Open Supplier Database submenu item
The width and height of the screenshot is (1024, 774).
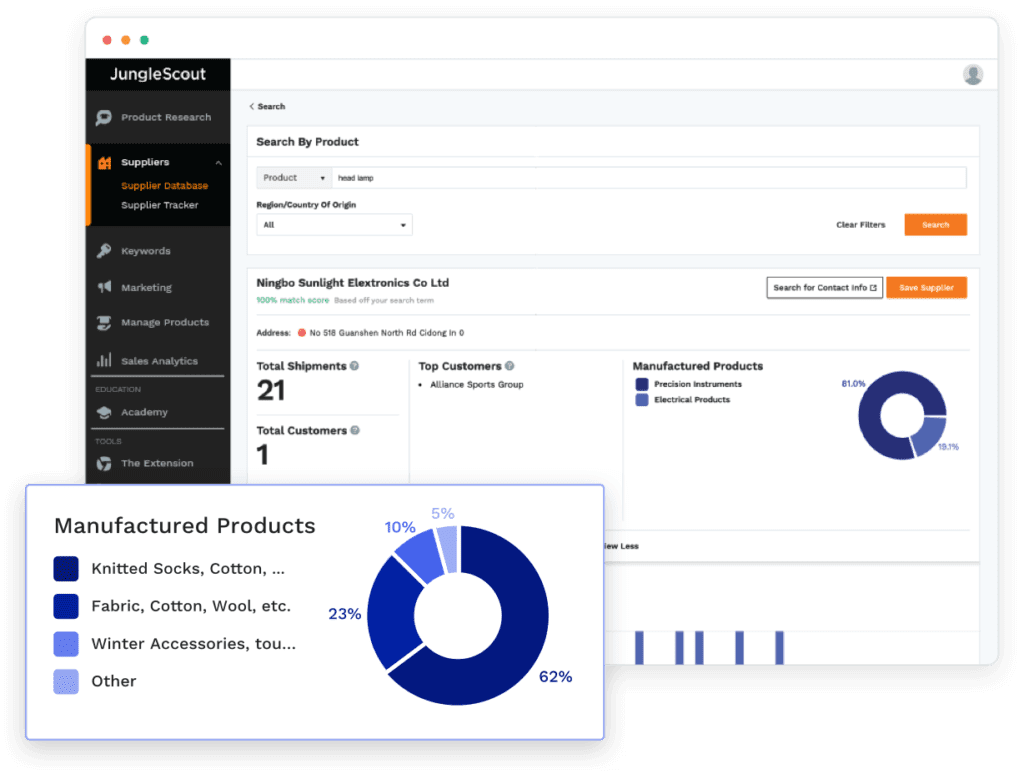tap(164, 186)
